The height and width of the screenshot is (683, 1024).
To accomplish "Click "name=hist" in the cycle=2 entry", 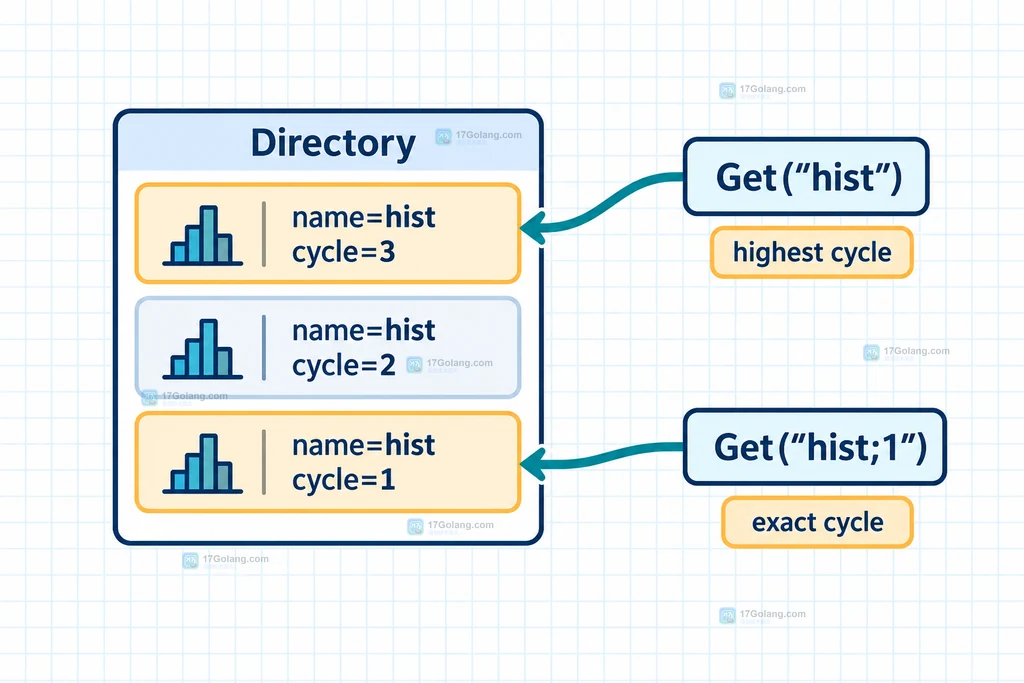I will coord(364,330).
